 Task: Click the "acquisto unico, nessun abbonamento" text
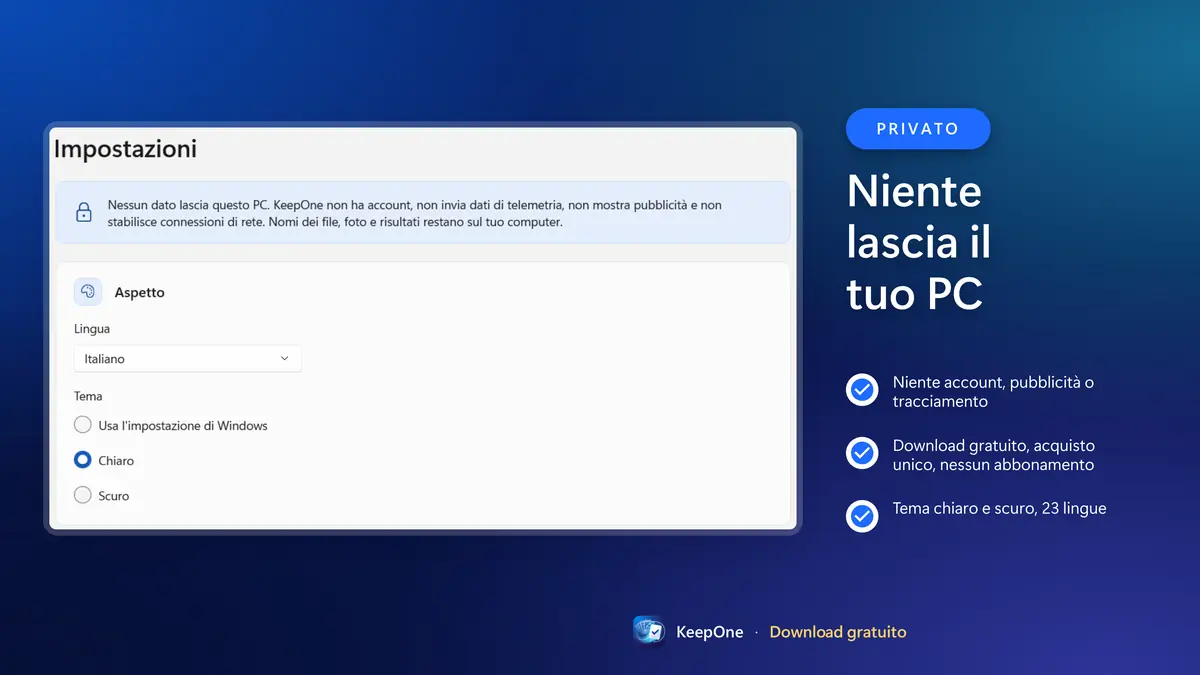pos(993,455)
